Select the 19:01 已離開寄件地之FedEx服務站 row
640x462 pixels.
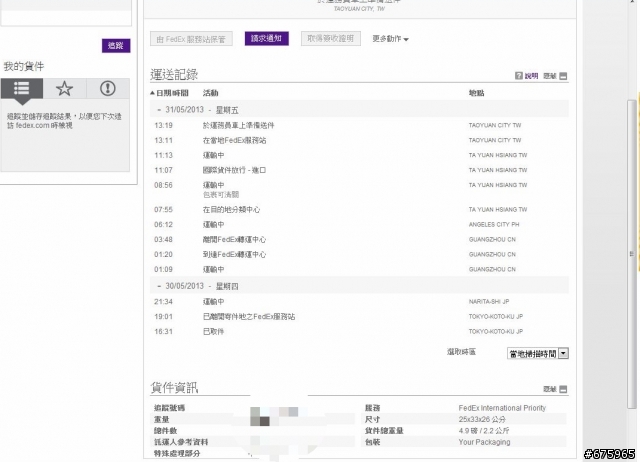359,317
